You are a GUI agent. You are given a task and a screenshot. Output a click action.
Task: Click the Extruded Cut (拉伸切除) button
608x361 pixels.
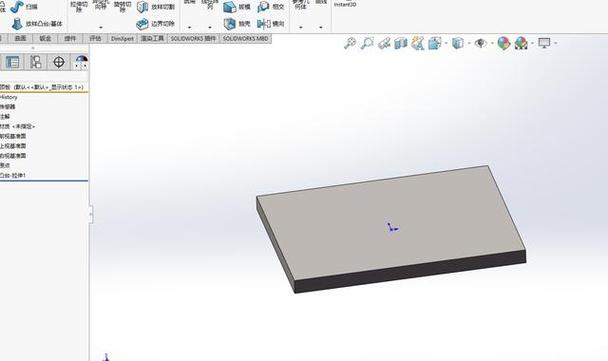point(79,6)
